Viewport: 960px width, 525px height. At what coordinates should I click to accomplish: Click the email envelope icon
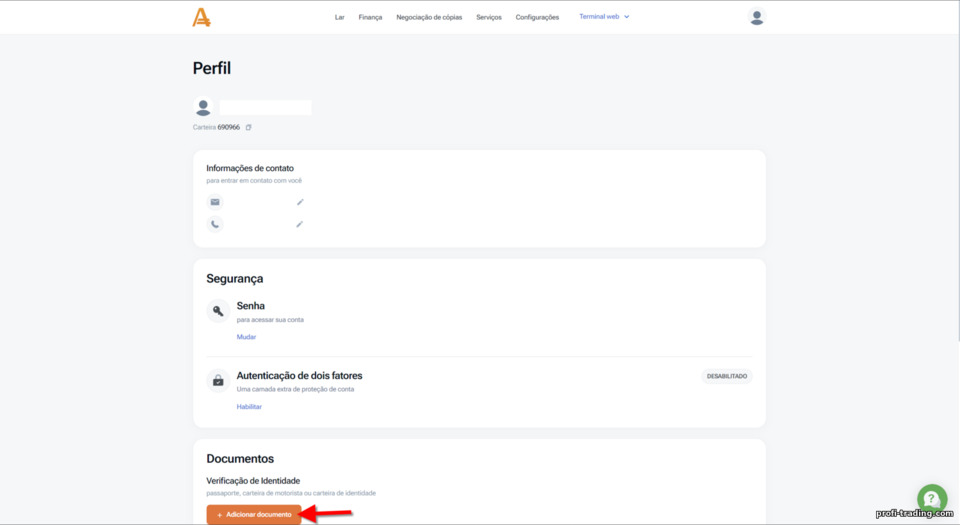[215, 202]
